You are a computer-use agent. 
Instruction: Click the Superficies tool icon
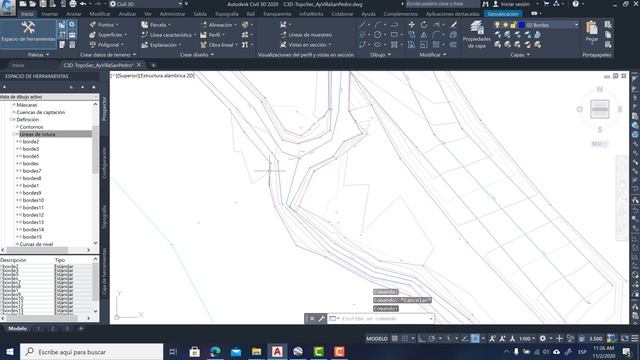click(93, 35)
